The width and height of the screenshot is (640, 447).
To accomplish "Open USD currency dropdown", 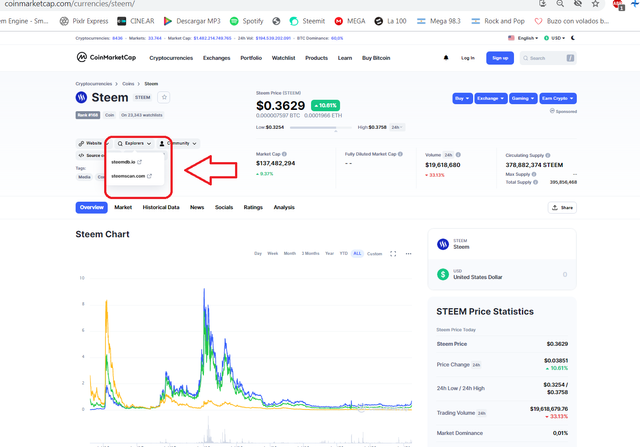I will pos(555,38).
